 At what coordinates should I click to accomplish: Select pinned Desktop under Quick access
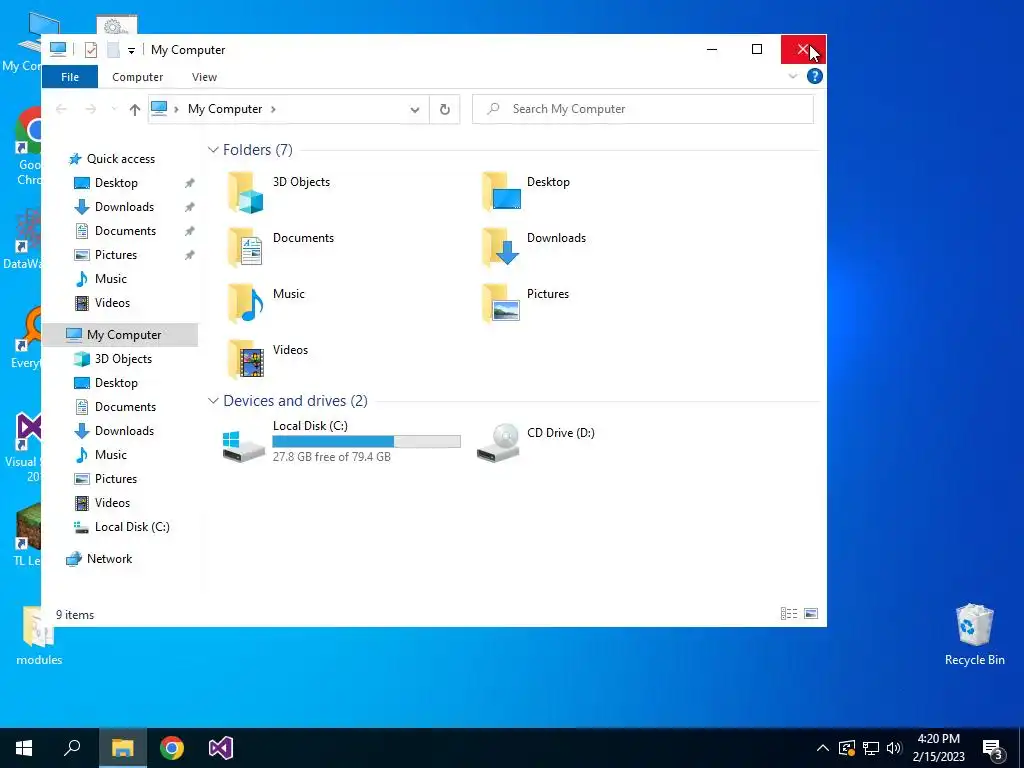pyautogui.click(x=116, y=183)
